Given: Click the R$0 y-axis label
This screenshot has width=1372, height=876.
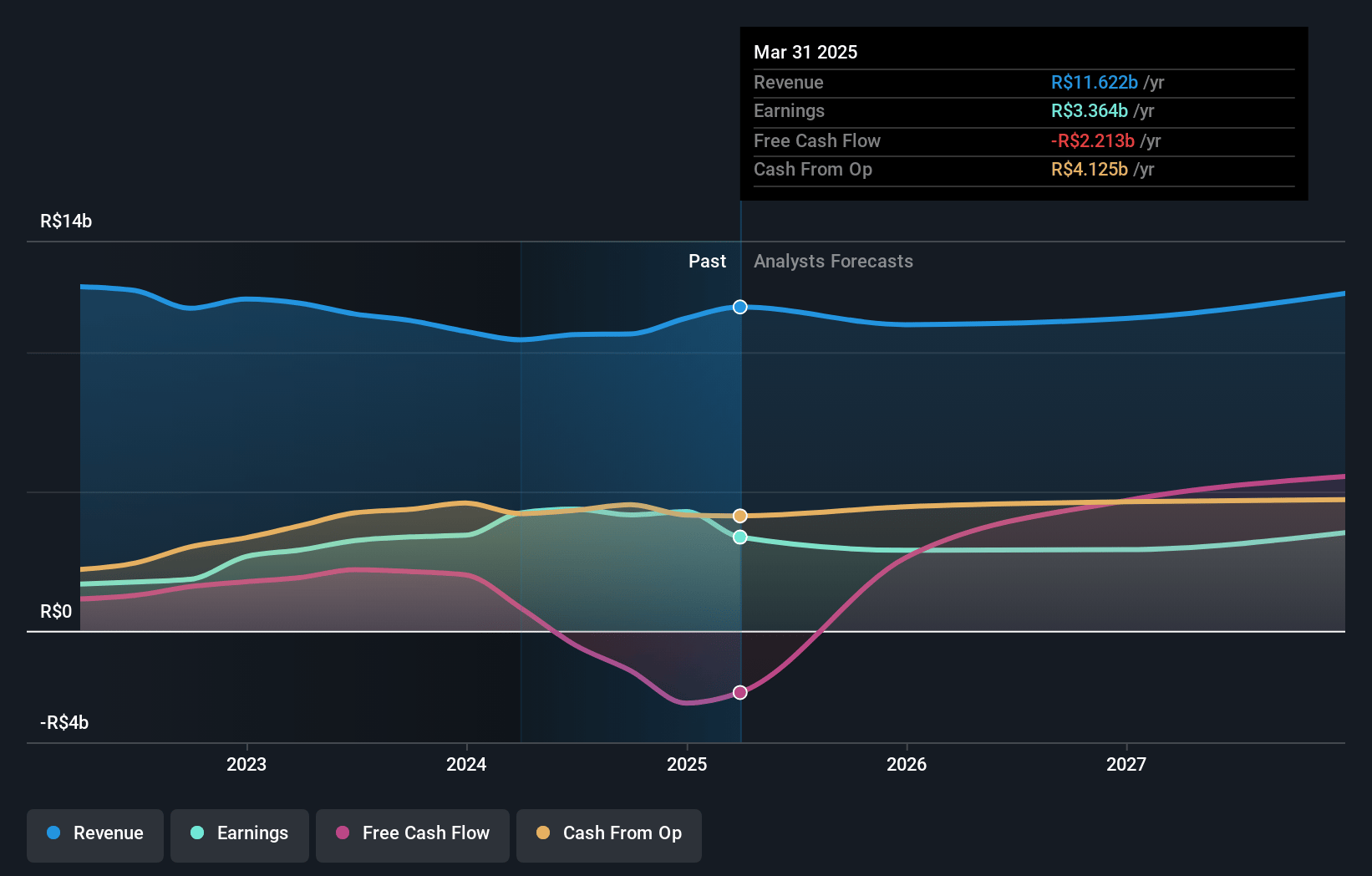Looking at the screenshot, I should click(x=56, y=611).
